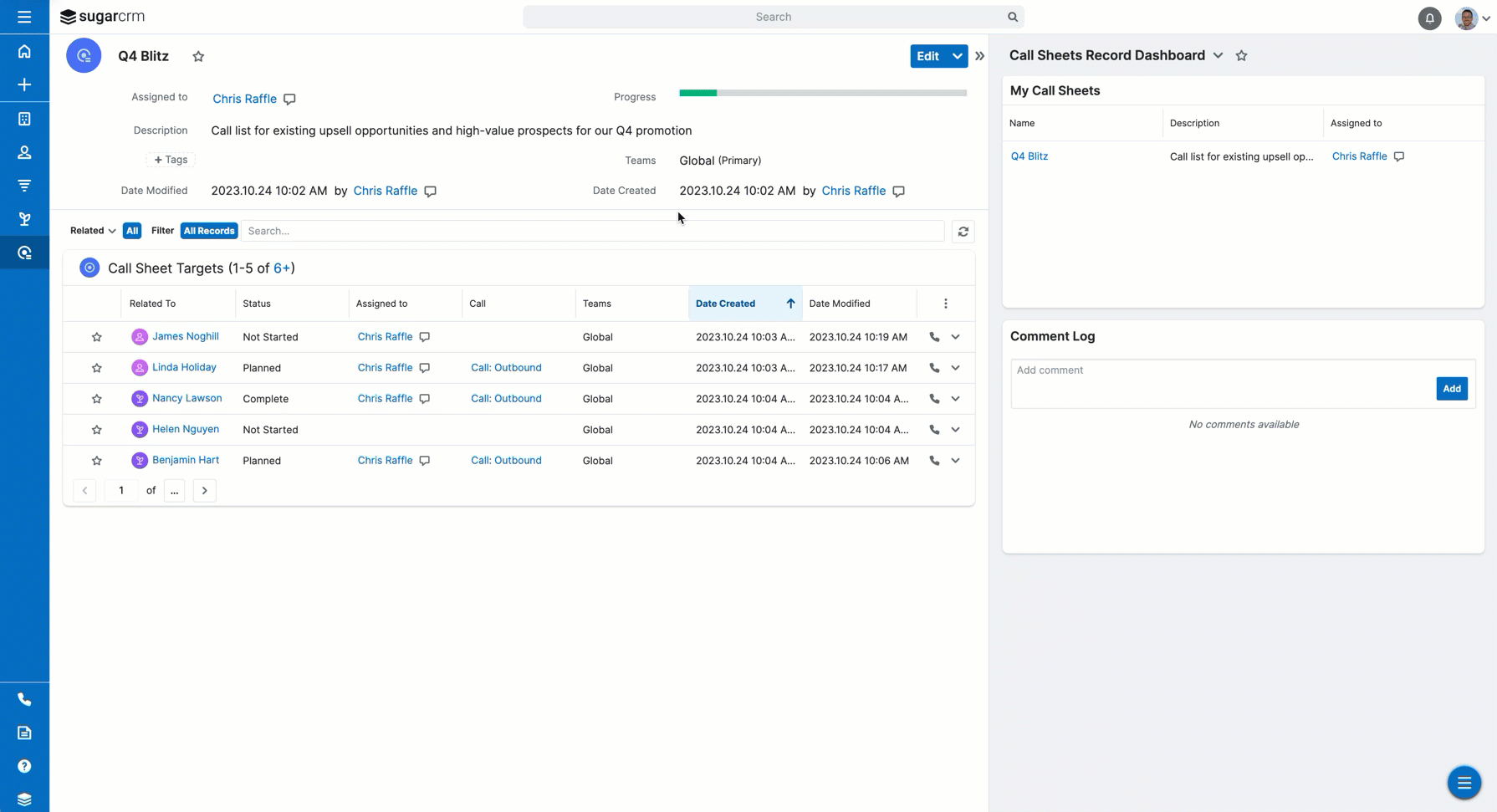Screen dimensions: 1497x812
Task: Click the phone icon in James Noghill's row
Action: pyautogui.click(x=934, y=337)
